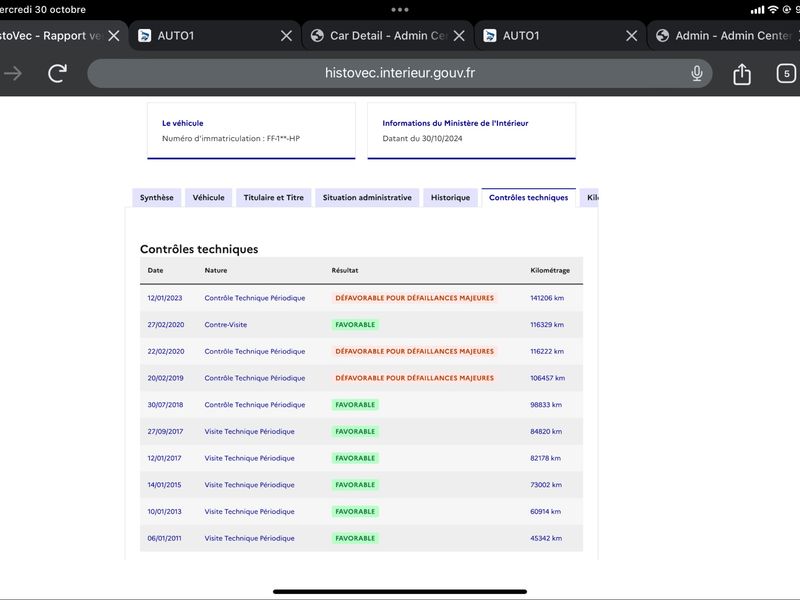The height and width of the screenshot is (600, 800).
Task: Click the Contrôles techniques section heading
Action: click(x=199, y=249)
